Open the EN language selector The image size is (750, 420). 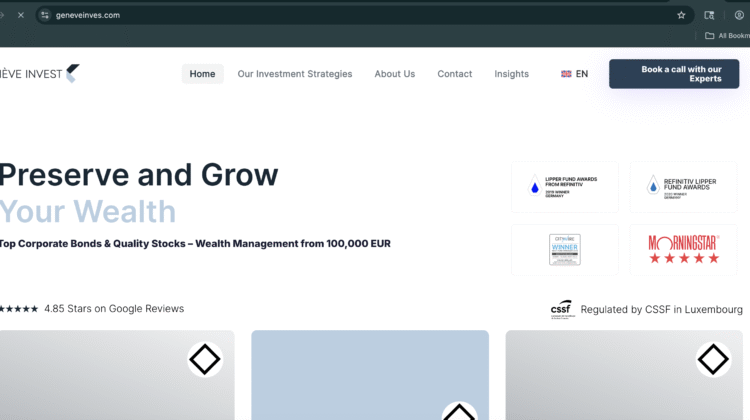(x=574, y=74)
